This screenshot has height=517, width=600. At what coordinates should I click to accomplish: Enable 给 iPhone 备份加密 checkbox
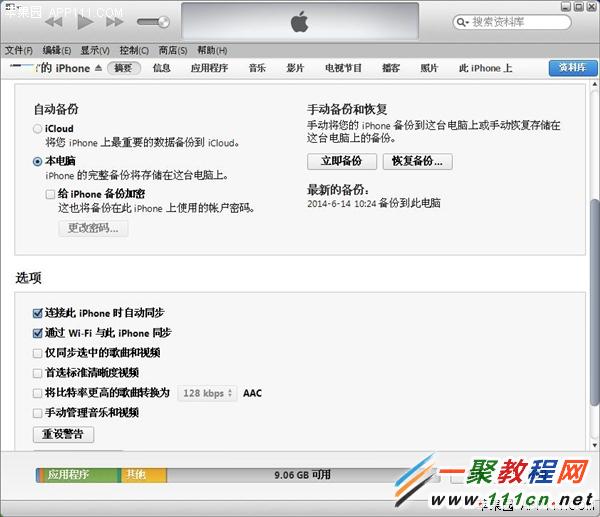pos(50,194)
